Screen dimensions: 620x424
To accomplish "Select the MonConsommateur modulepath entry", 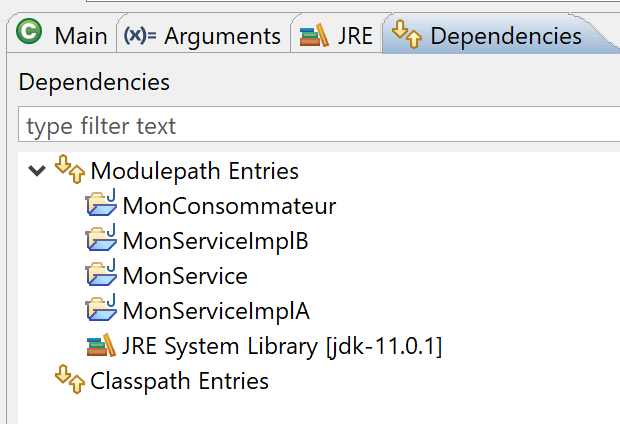I will pyautogui.click(x=229, y=206).
